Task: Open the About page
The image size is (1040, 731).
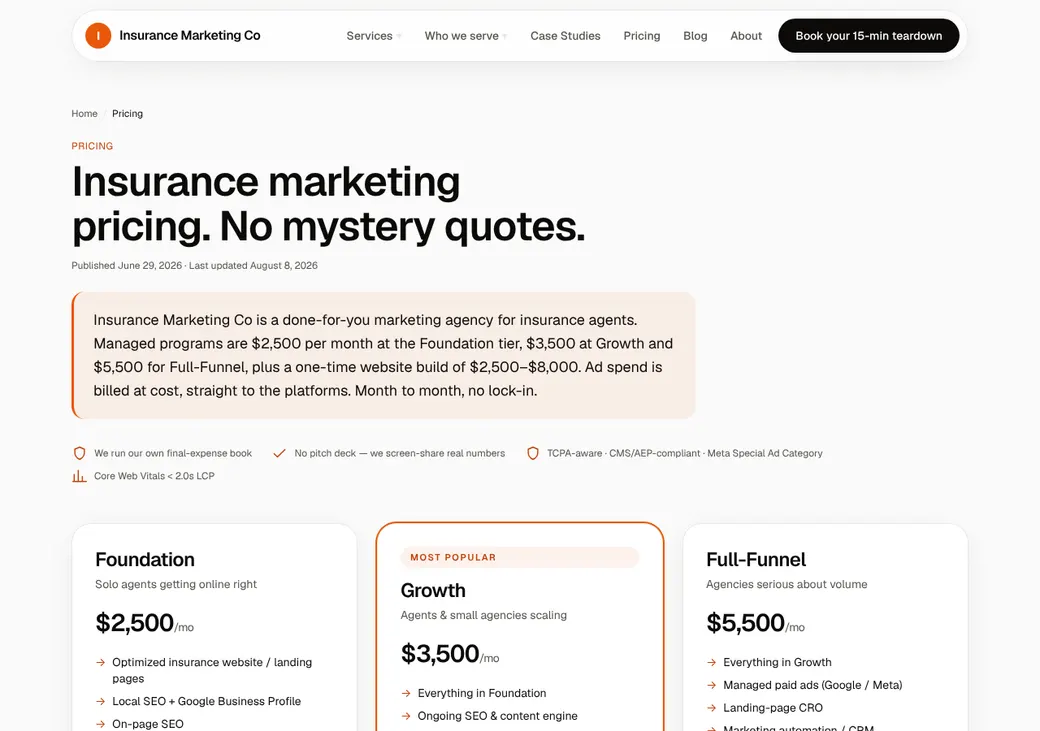Action: tap(746, 36)
